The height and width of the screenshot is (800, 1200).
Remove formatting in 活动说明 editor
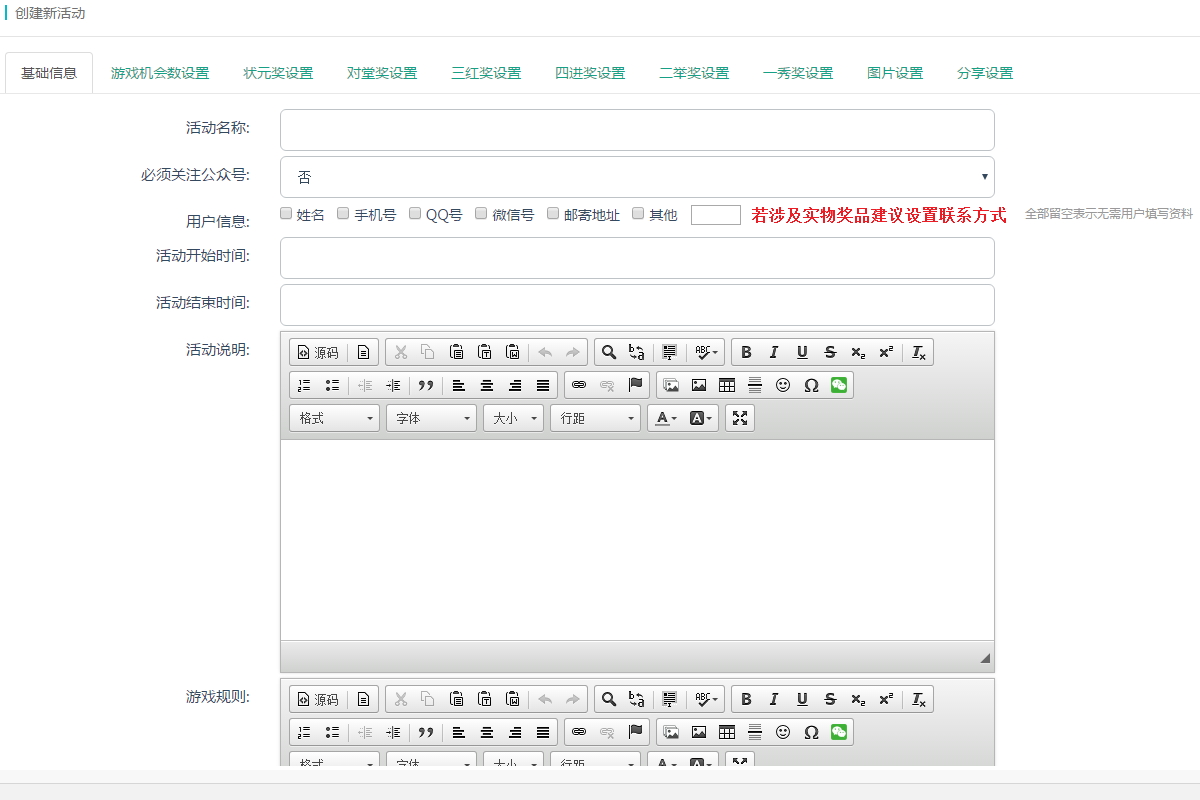(x=919, y=352)
